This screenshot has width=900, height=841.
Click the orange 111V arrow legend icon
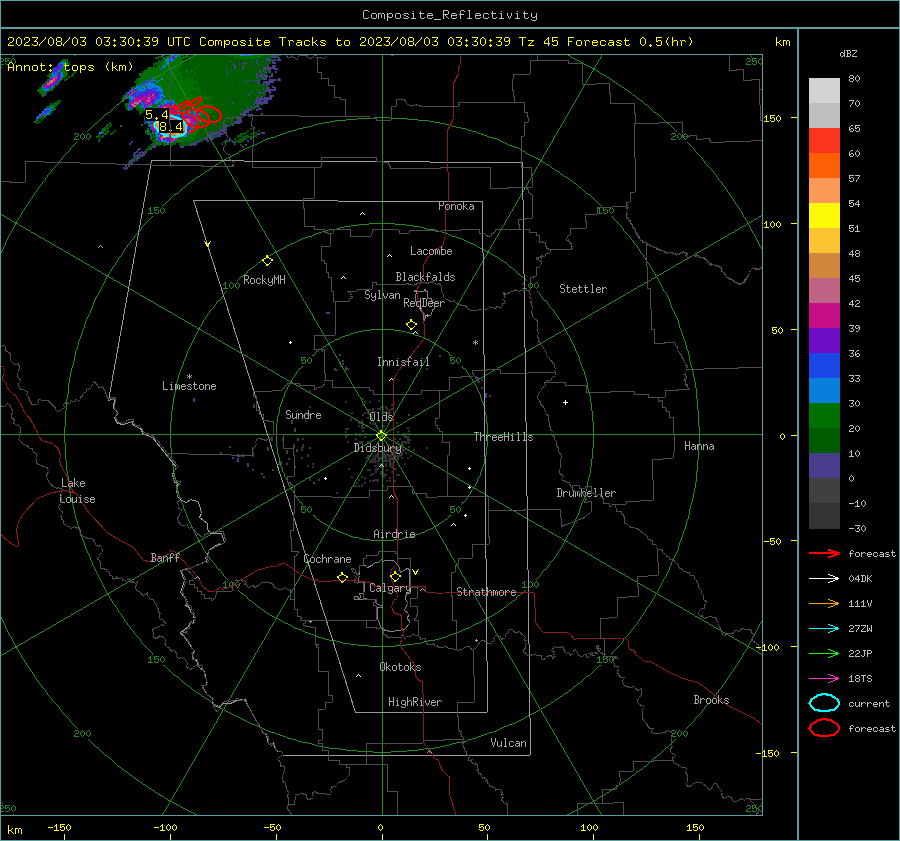pos(824,603)
